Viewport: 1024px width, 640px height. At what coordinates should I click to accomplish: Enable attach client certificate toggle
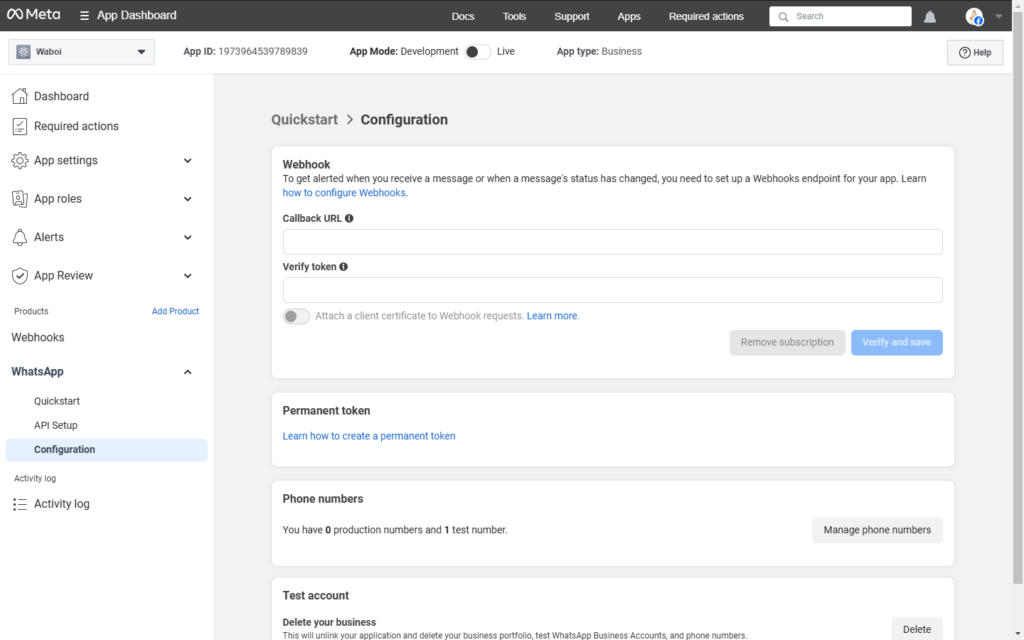tap(296, 316)
